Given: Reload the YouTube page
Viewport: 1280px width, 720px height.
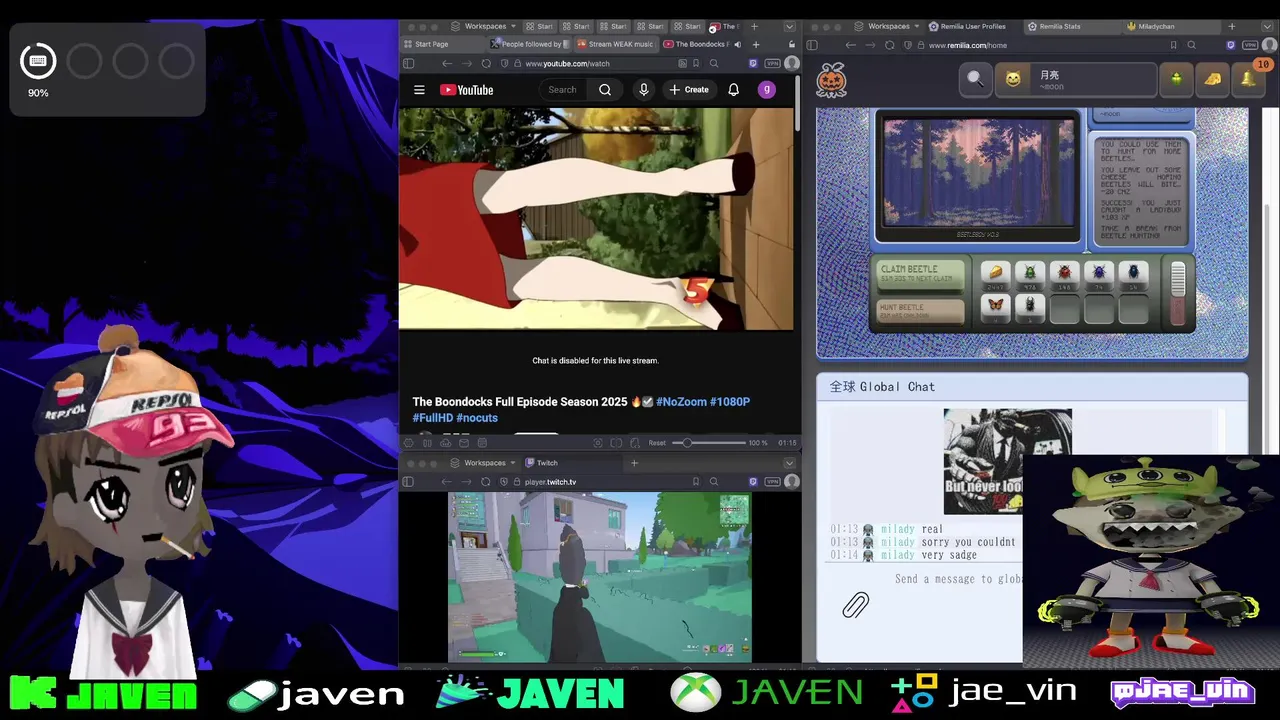Looking at the screenshot, I should click(486, 63).
